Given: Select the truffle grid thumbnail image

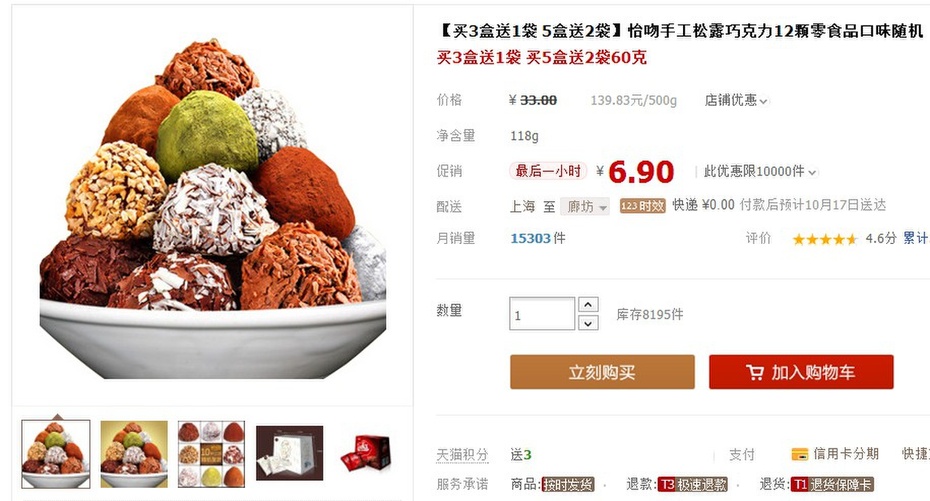Looking at the screenshot, I should click(212, 454).
